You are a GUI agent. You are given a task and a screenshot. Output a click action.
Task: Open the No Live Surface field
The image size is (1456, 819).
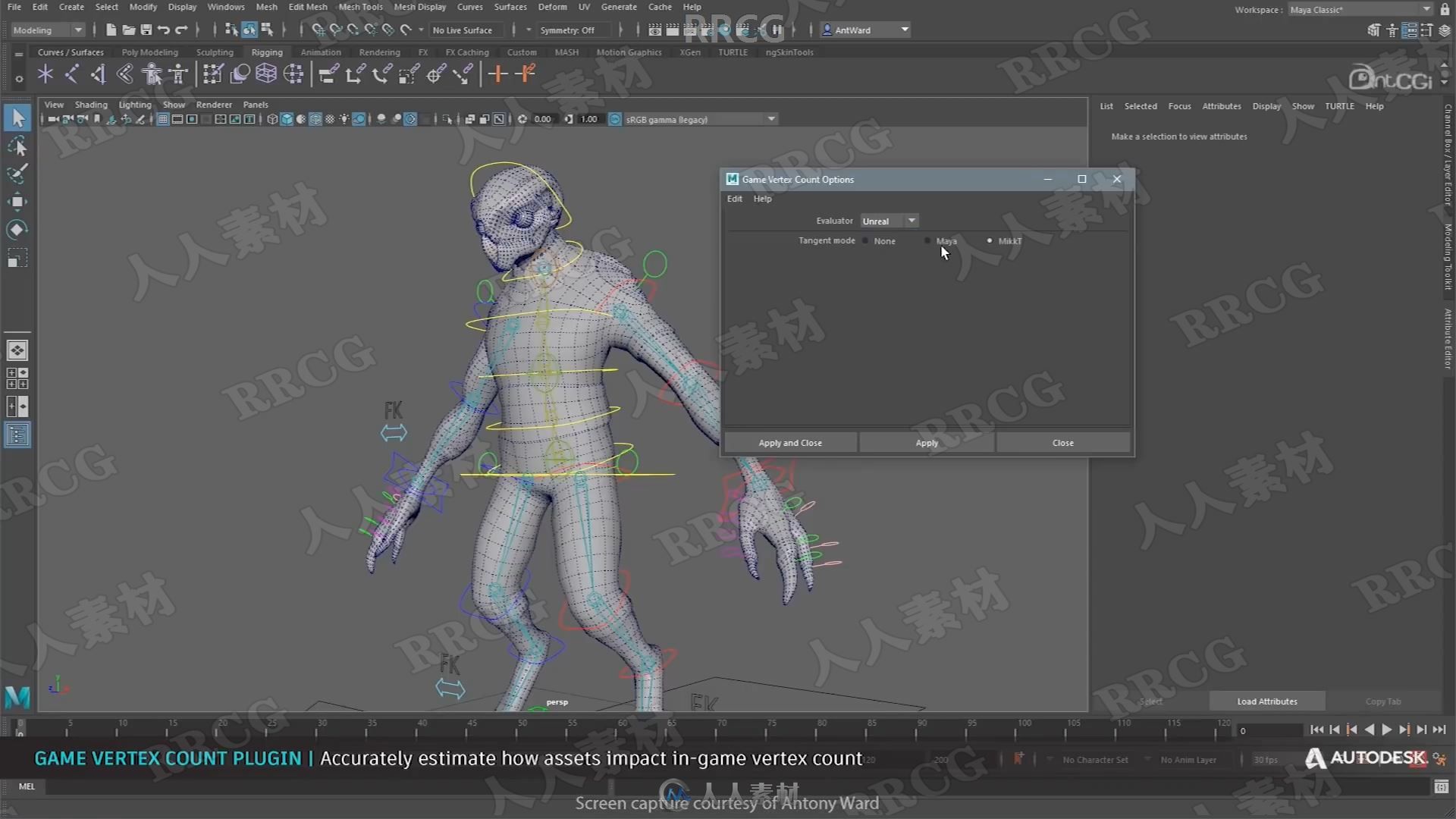[x=466, y=30]
